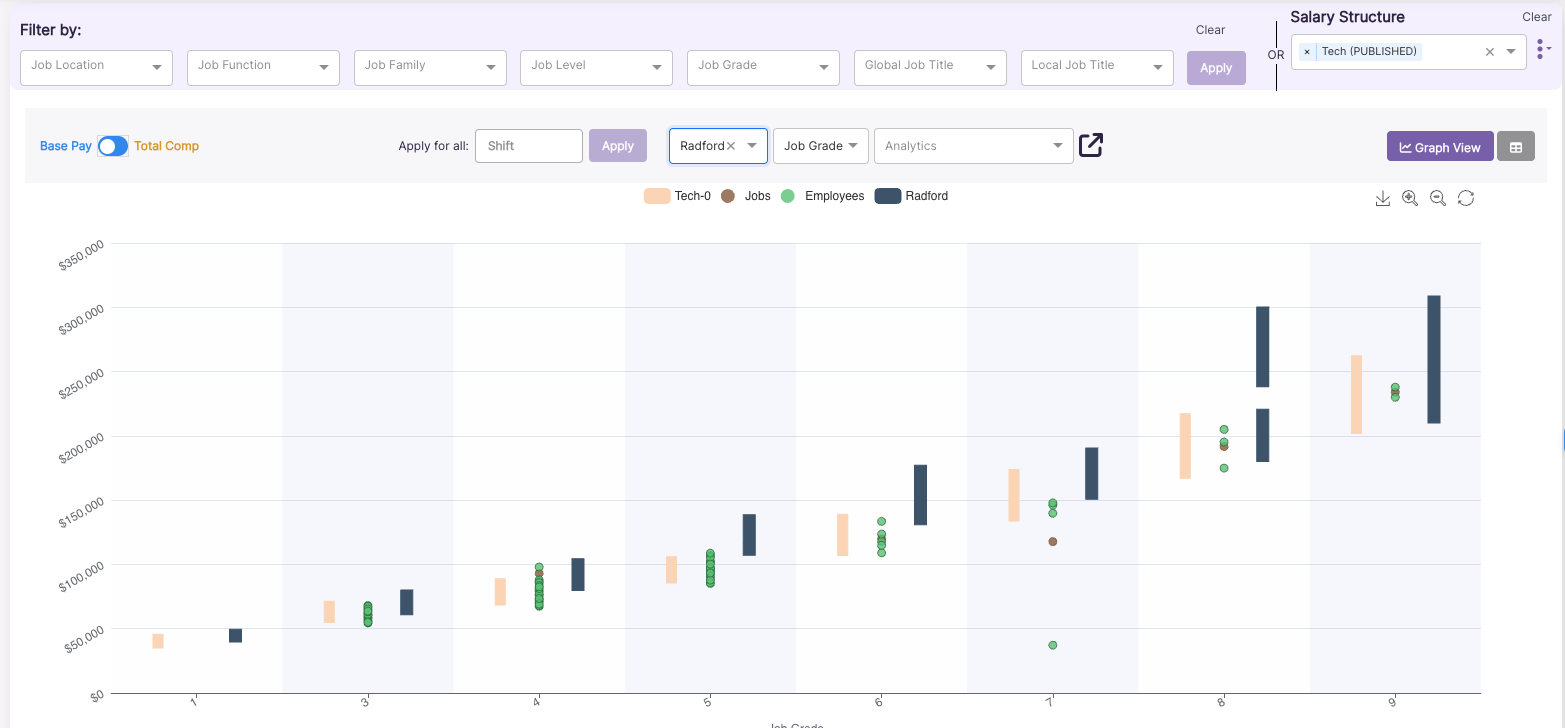The width and height of the screenshot is (1565, 728).
Task: Open the Job Location dropdown
Action: (x=96, y=67)
